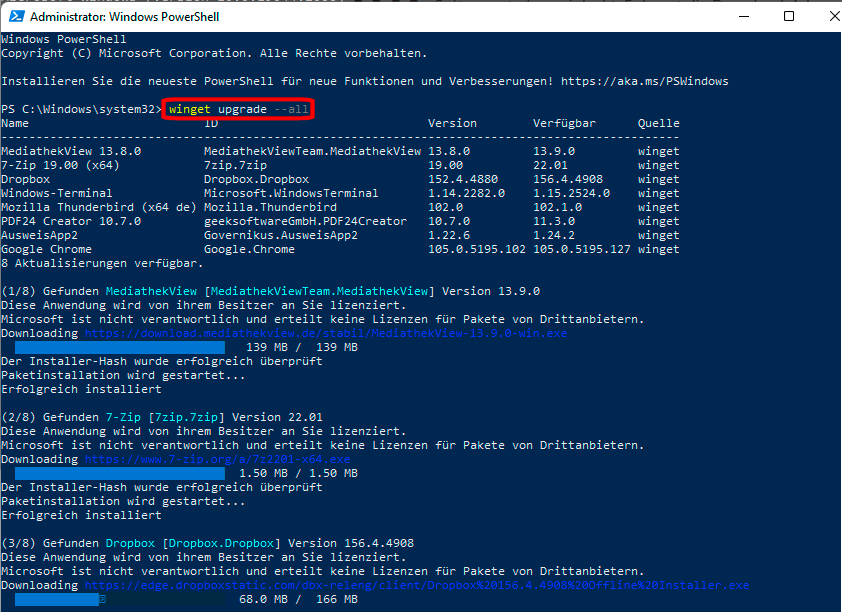Close the PowerShell window
Screen dimensions: 842x612
pos(834,16)
